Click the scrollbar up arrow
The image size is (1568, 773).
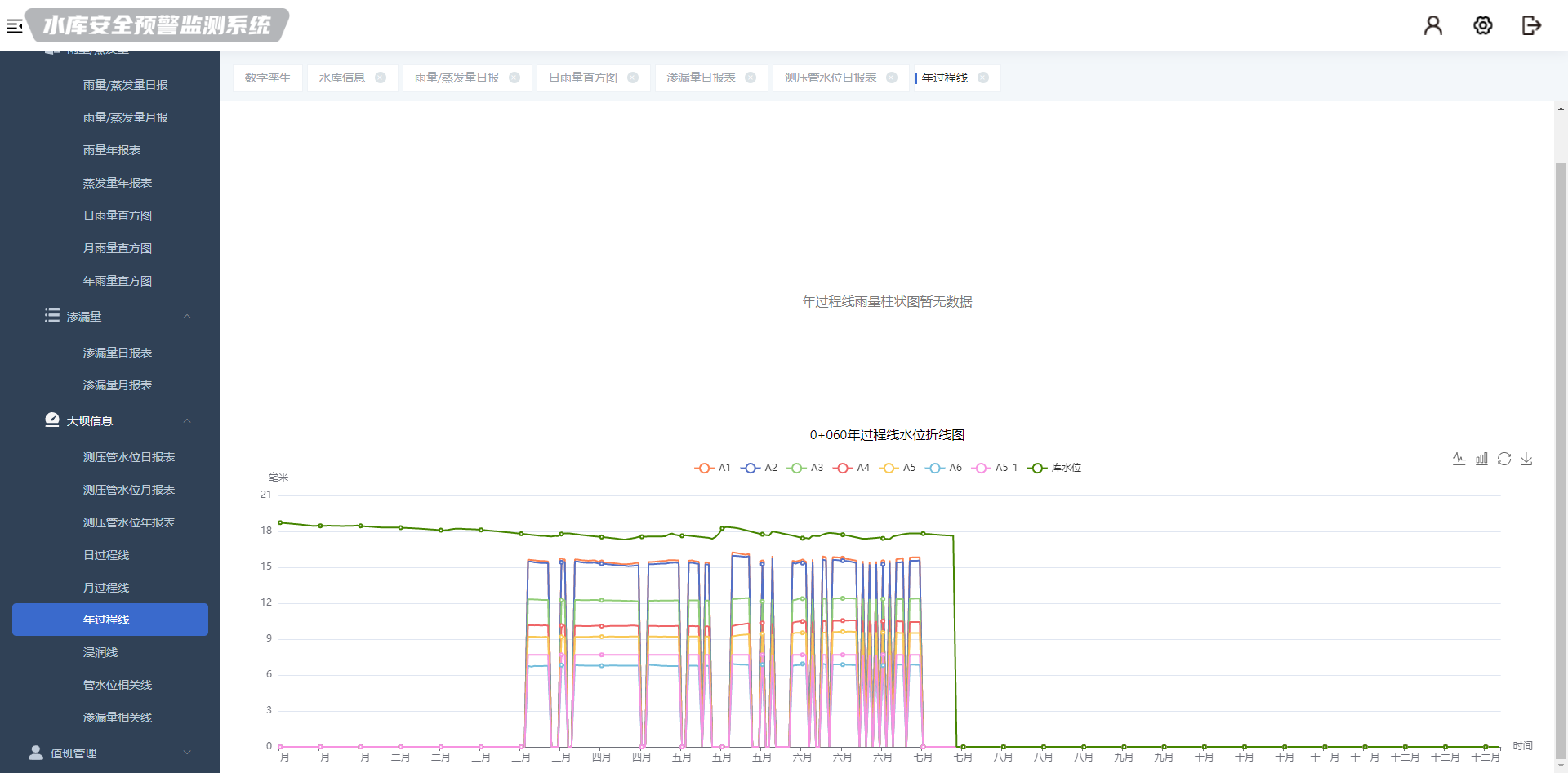point(1561,109)
